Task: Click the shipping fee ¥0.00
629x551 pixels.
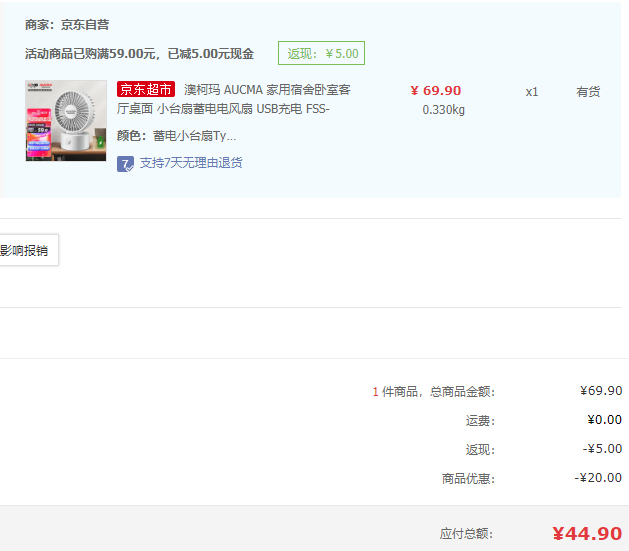Action: 605,420
